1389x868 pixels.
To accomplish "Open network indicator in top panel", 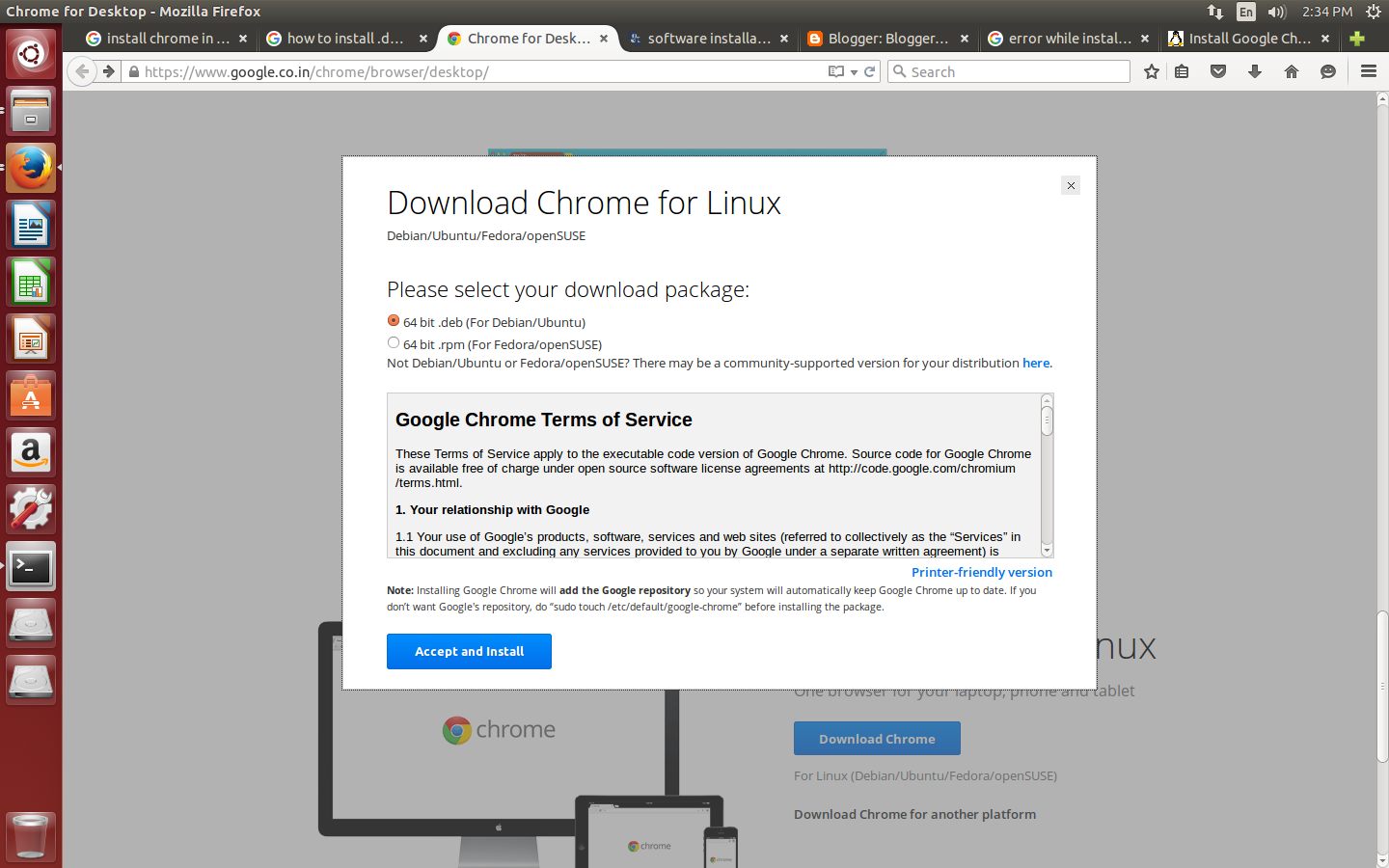I will point(1215,12).
